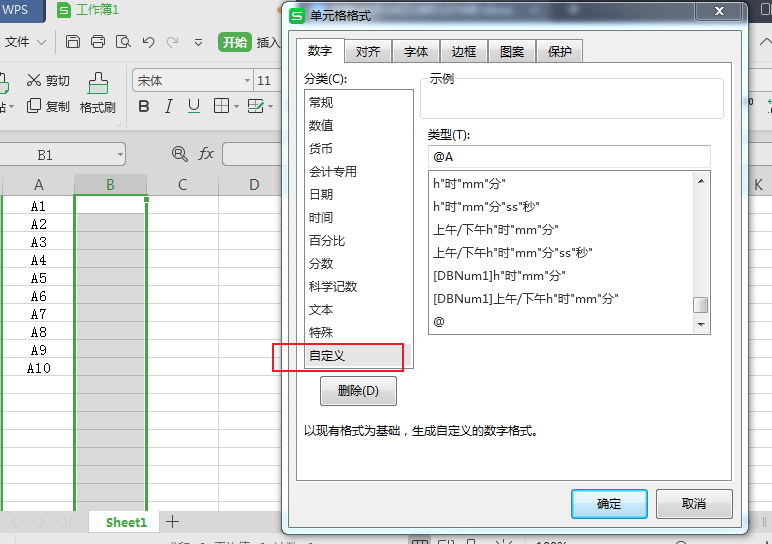This screenshot has height=544, width=772.
Task: Select 时间 category
Action: tap(358, 218)
